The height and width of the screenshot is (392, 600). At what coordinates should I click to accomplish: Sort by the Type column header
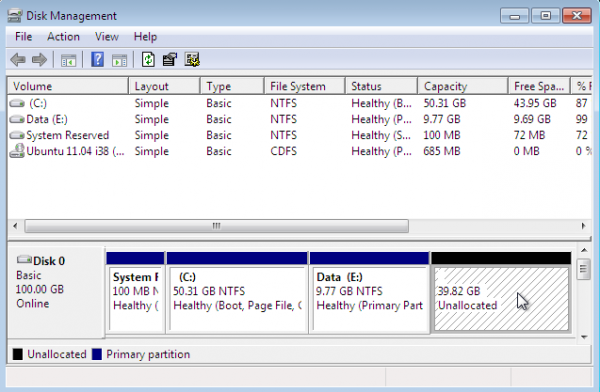[232, 86]
